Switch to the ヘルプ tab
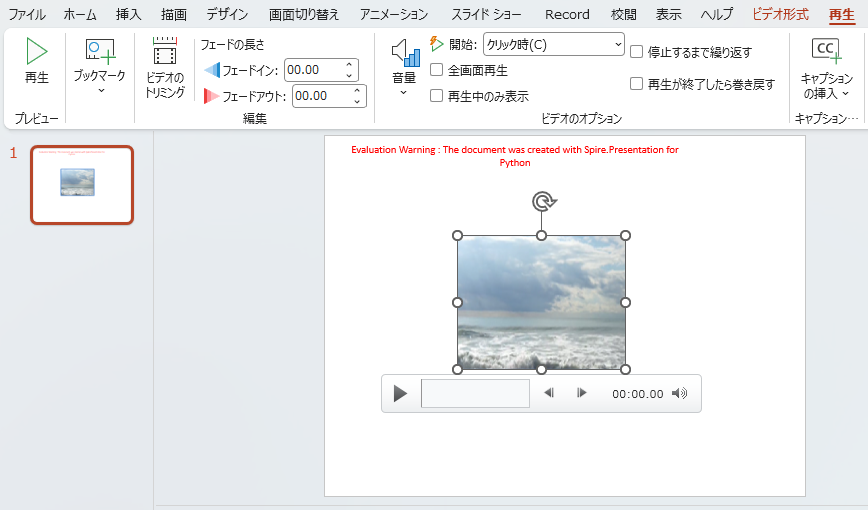 pos(717,14)
